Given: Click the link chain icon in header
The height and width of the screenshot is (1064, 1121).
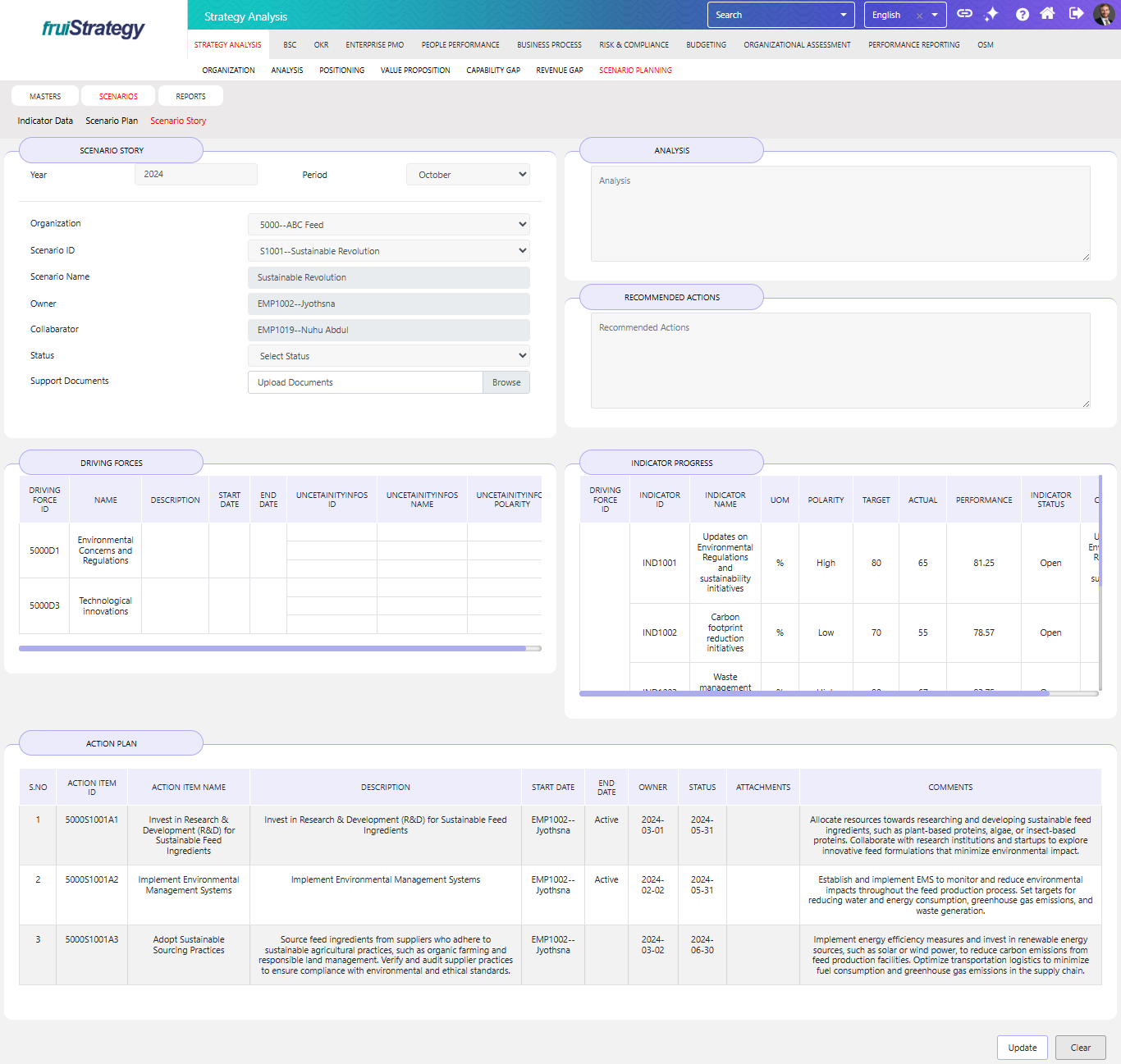Looking at the screenshot, I should click(x=965, y=14).
